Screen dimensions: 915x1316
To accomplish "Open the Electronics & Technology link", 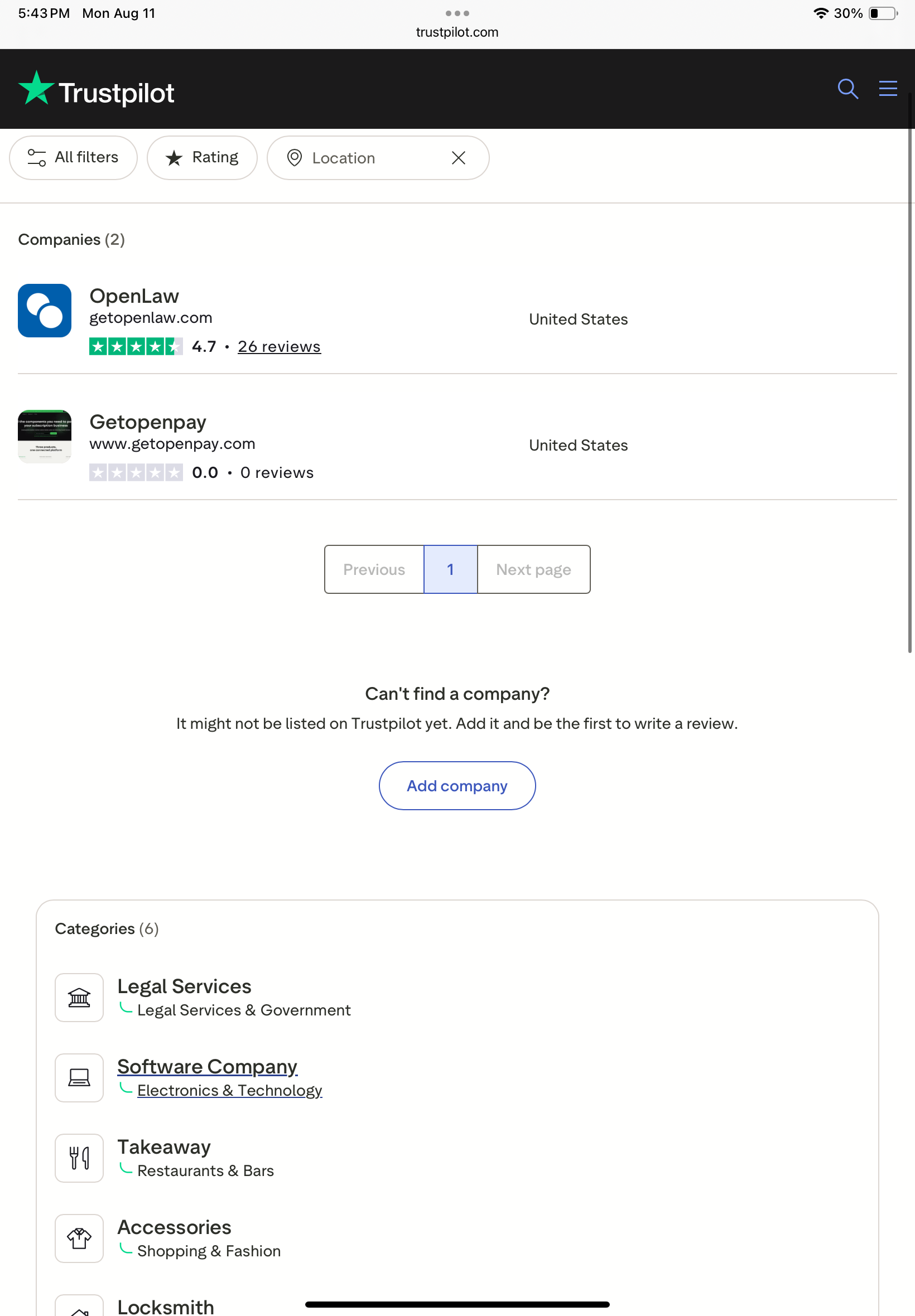I will pyautogui.click(x=229, y=1090).
